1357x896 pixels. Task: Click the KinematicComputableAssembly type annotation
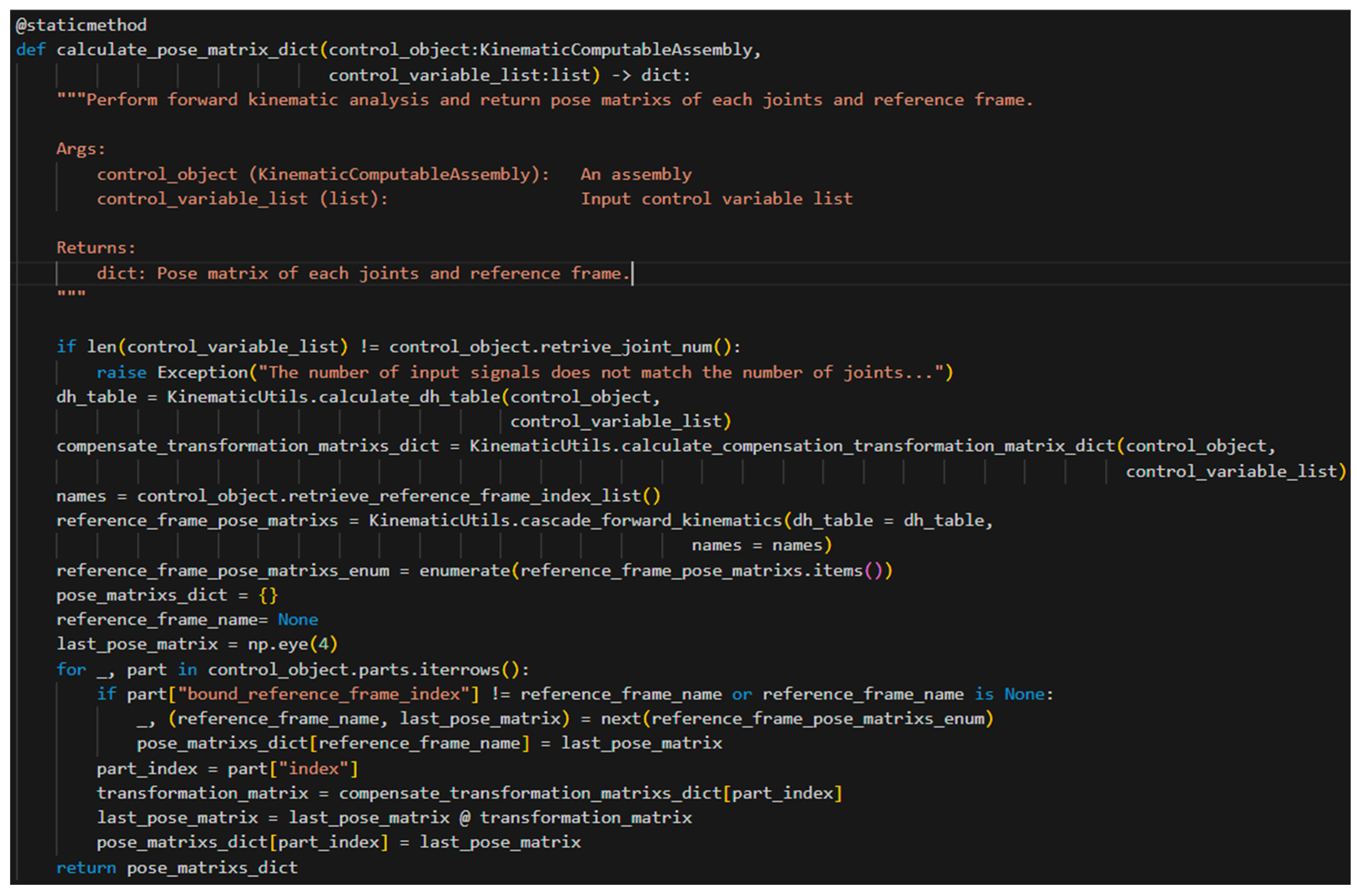(x=615, y=50)
